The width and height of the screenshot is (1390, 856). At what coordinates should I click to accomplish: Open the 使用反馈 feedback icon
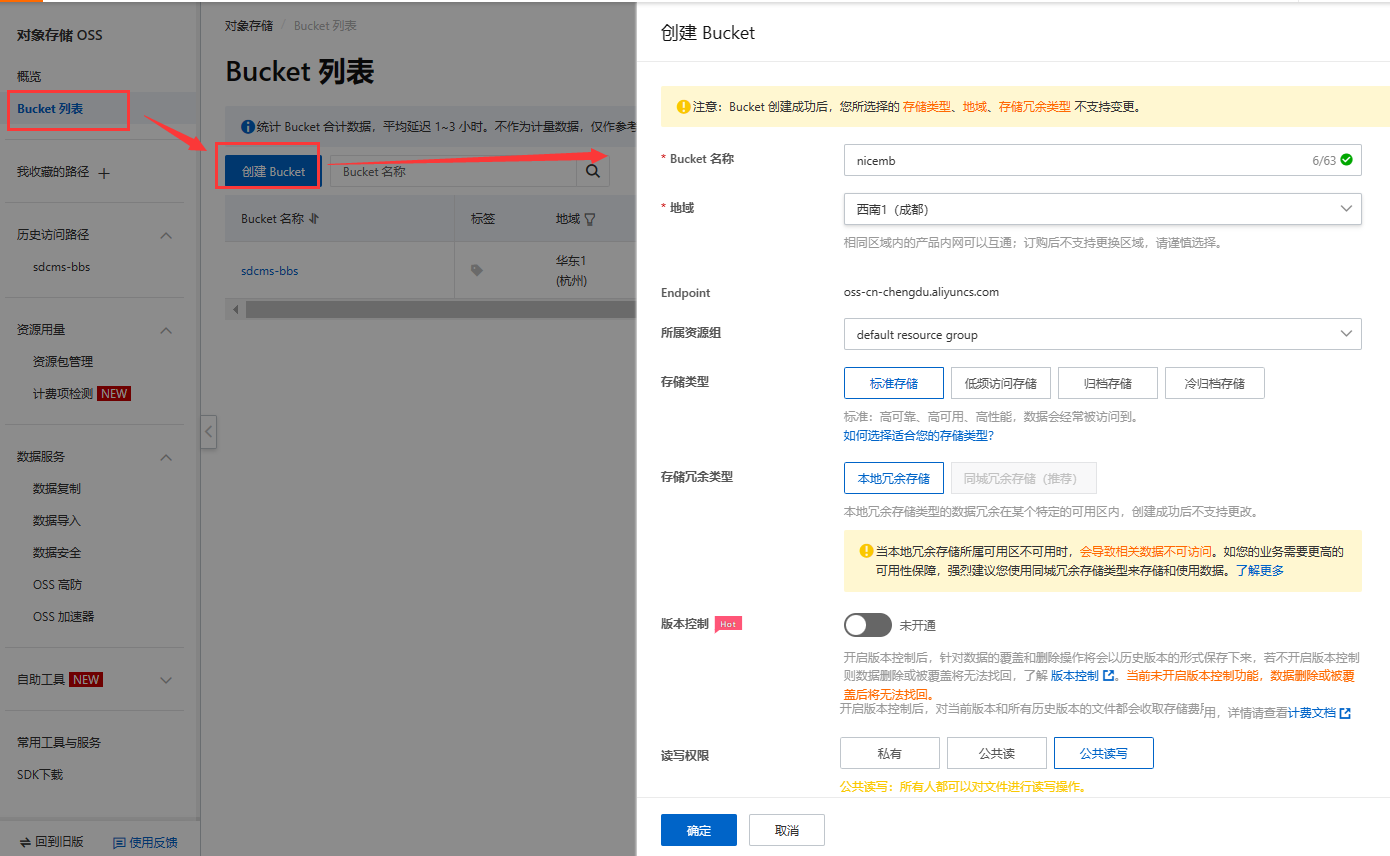(x=120, y=842)
